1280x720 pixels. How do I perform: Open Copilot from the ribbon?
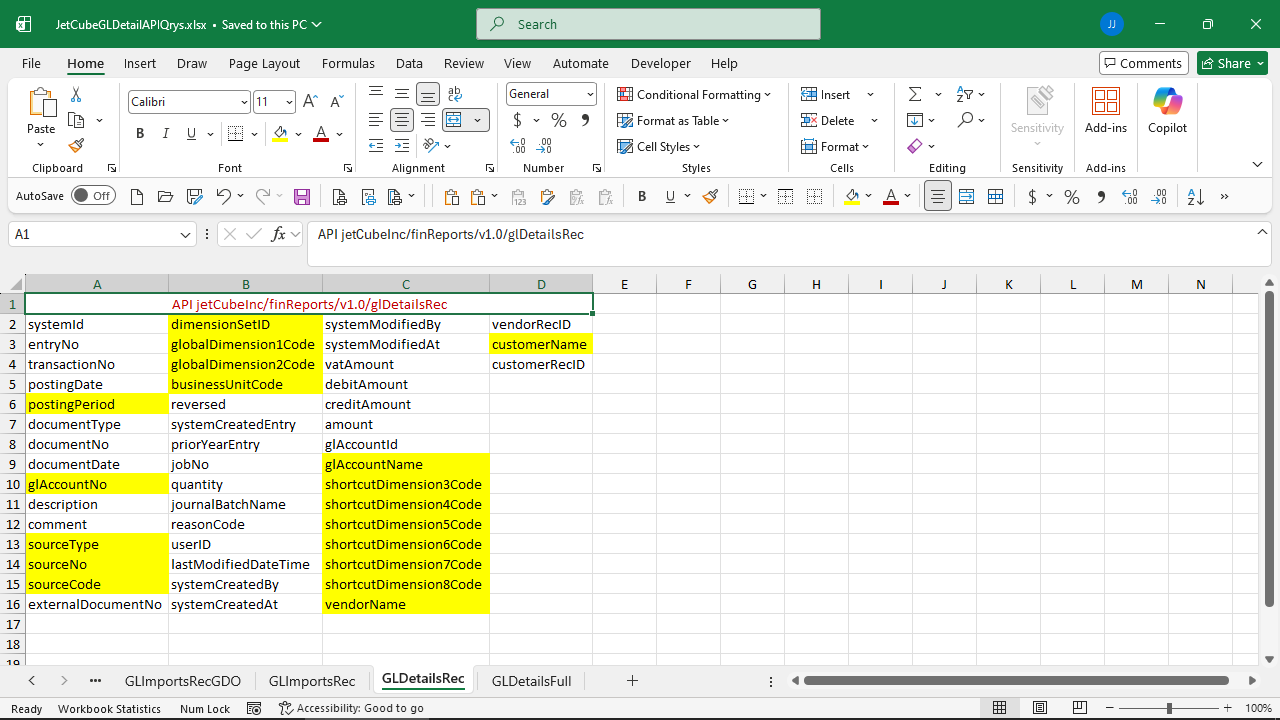click(x=1167, y=110)
